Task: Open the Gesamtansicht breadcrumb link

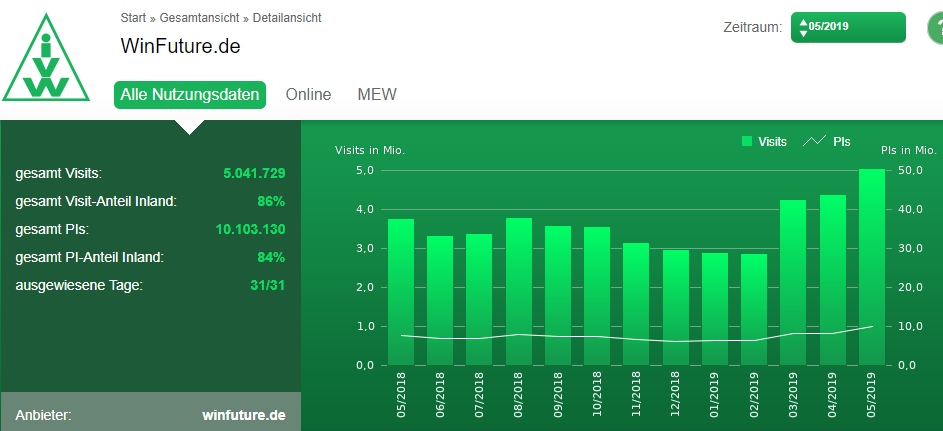Action: pos(200,17)
